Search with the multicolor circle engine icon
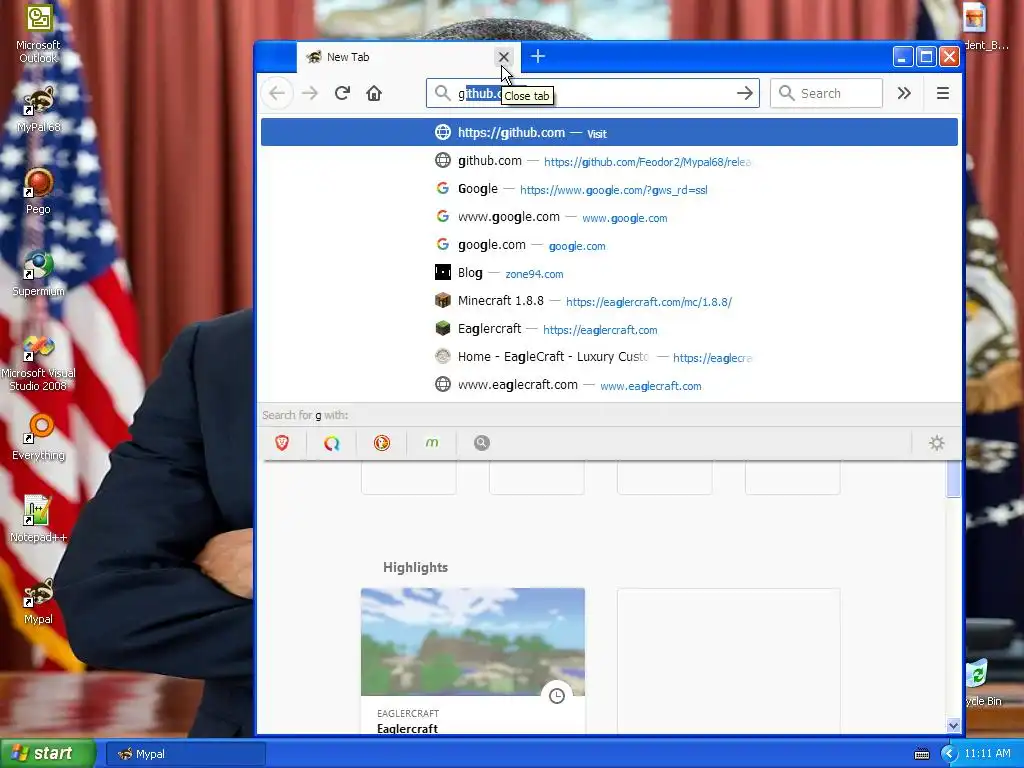The width and height of the screenshot is (1024, 768). click(x=332, y=443)
